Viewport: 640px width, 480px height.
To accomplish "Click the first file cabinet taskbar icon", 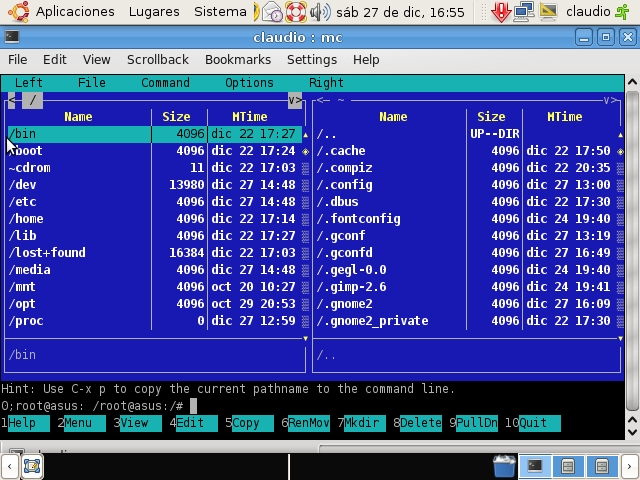I will 568,466.
